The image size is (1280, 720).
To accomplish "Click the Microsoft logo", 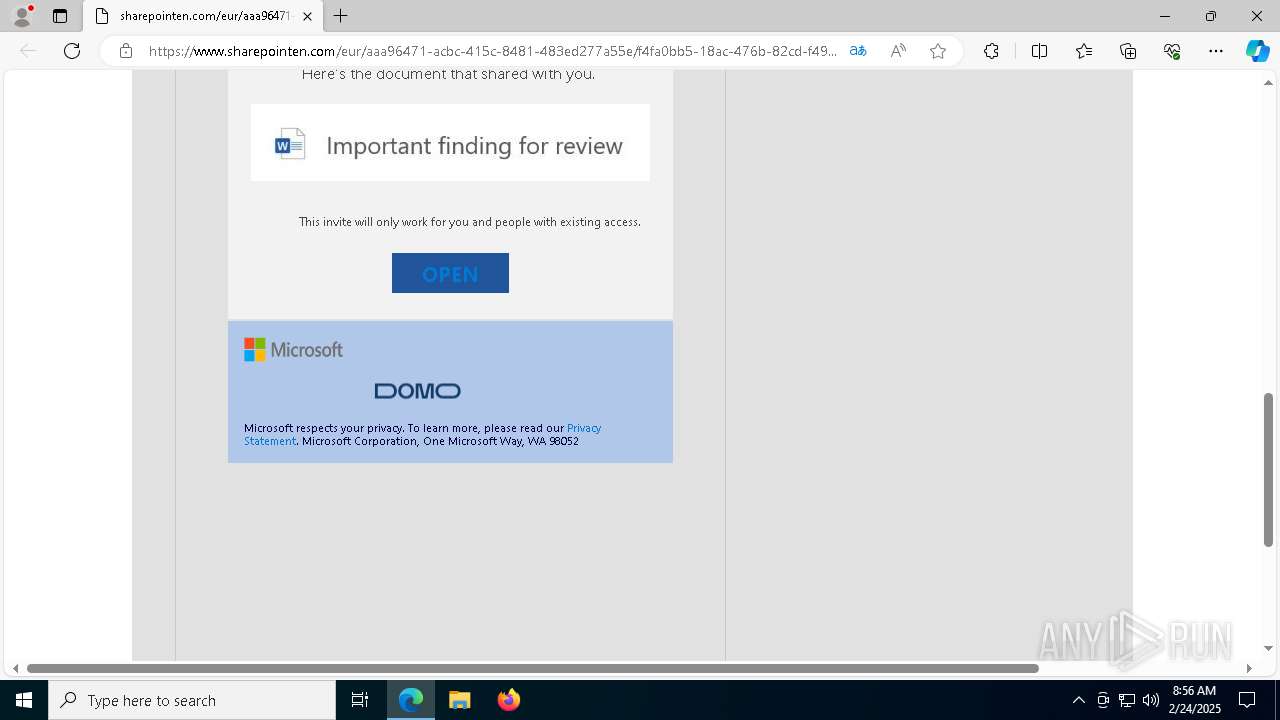I will tap(293, 349).
